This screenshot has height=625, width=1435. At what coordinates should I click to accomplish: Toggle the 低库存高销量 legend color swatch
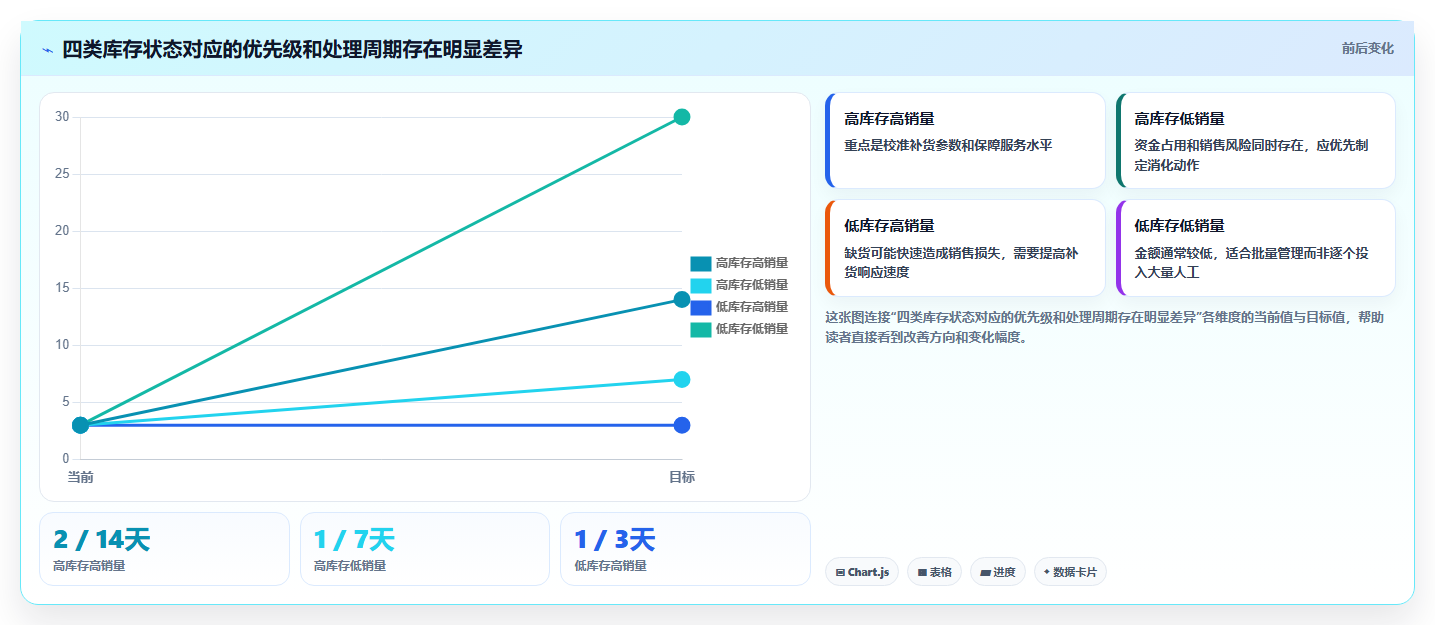tap(700, 307)
